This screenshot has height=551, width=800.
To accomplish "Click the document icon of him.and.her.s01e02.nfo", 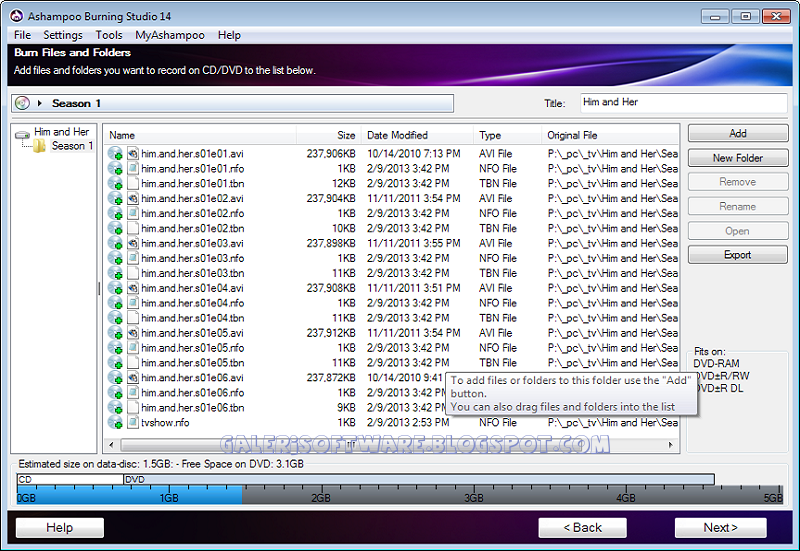I will (x=133, y=213).
